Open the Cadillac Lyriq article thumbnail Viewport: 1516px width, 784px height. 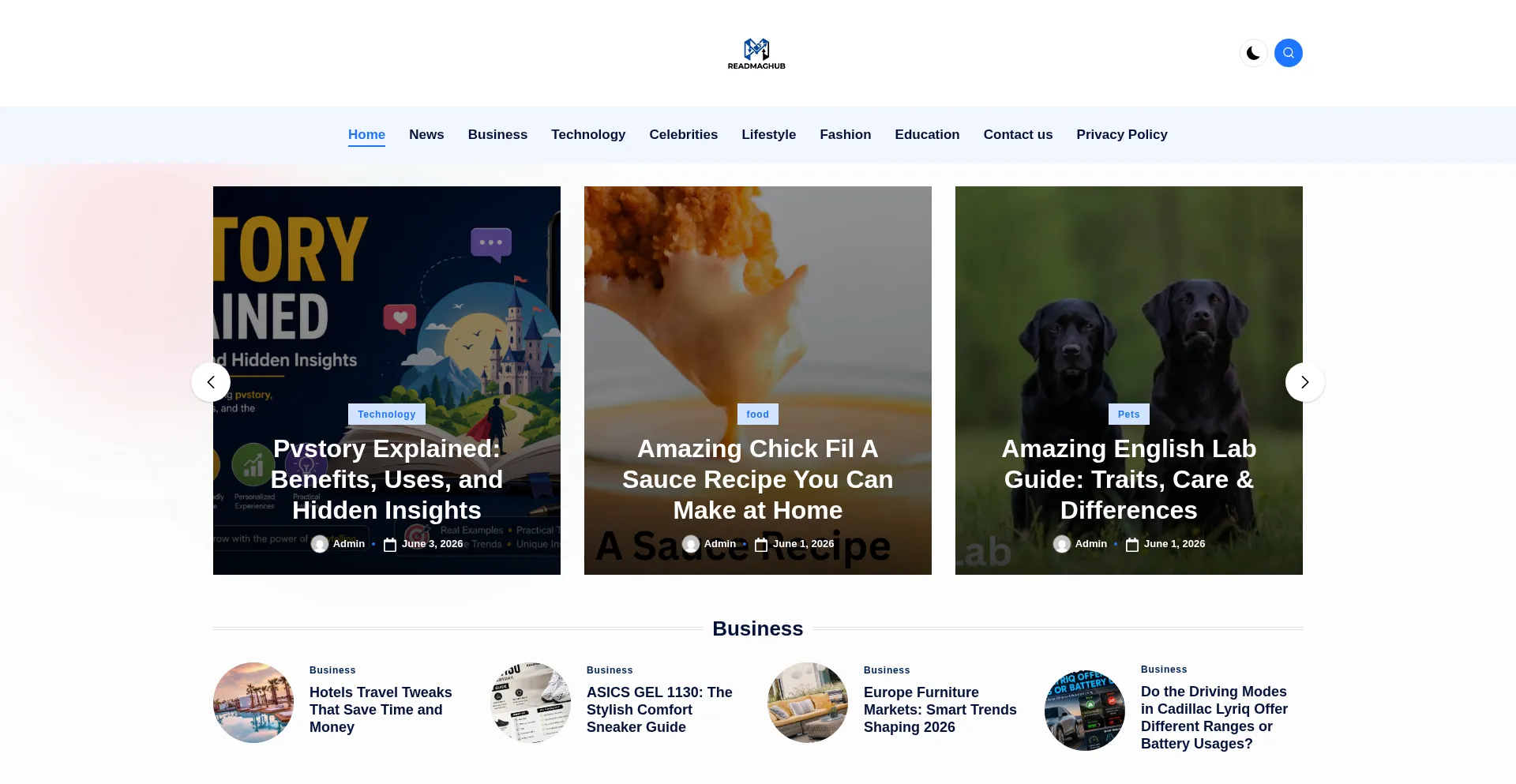point(1085,711)
